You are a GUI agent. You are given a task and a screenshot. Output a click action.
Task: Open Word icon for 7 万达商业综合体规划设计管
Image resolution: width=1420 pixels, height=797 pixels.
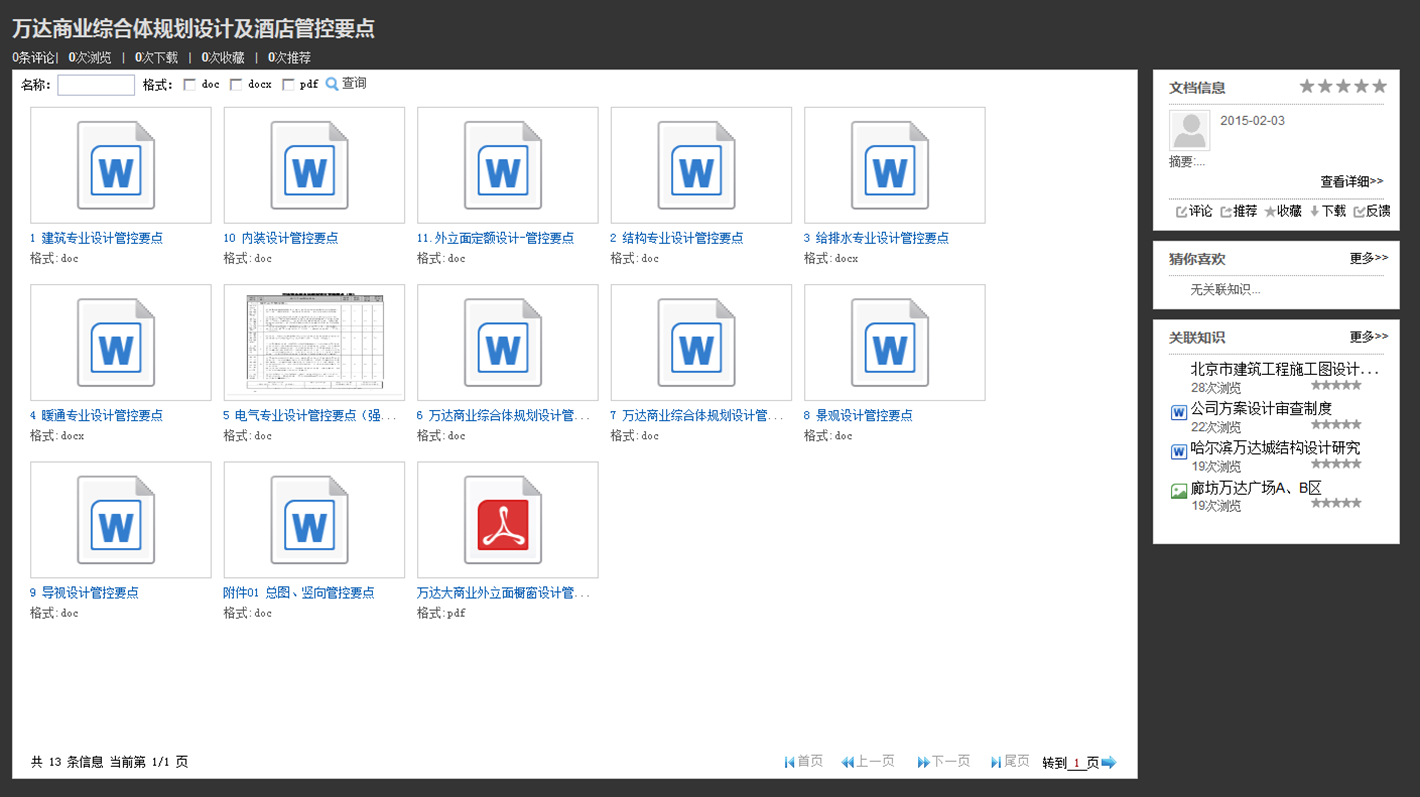click(x=697, y=342)
